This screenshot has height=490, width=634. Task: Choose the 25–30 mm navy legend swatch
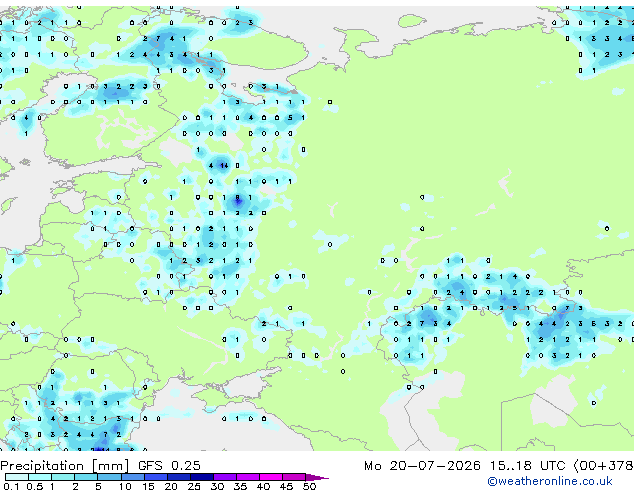(202, 477)
